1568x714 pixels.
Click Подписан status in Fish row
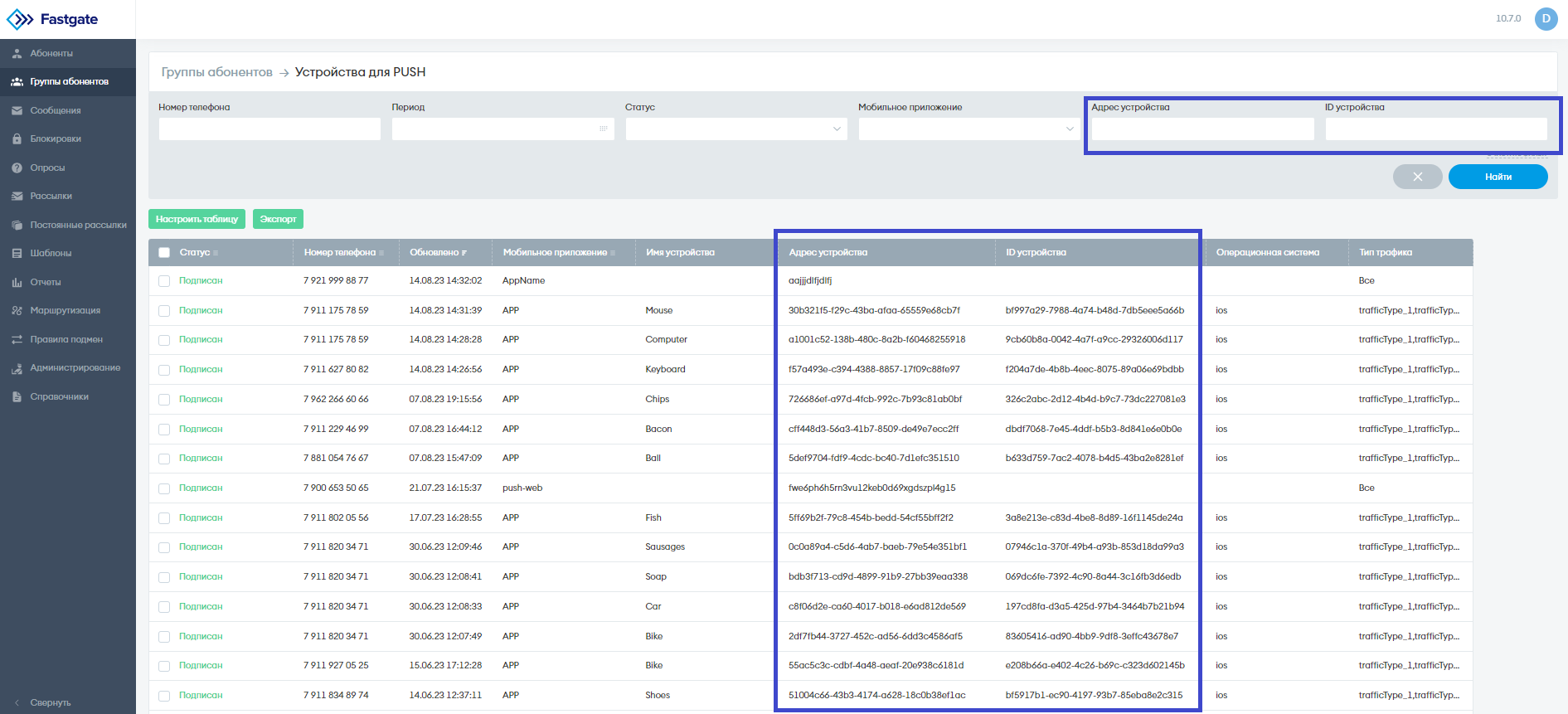click(x=201, y=517)
